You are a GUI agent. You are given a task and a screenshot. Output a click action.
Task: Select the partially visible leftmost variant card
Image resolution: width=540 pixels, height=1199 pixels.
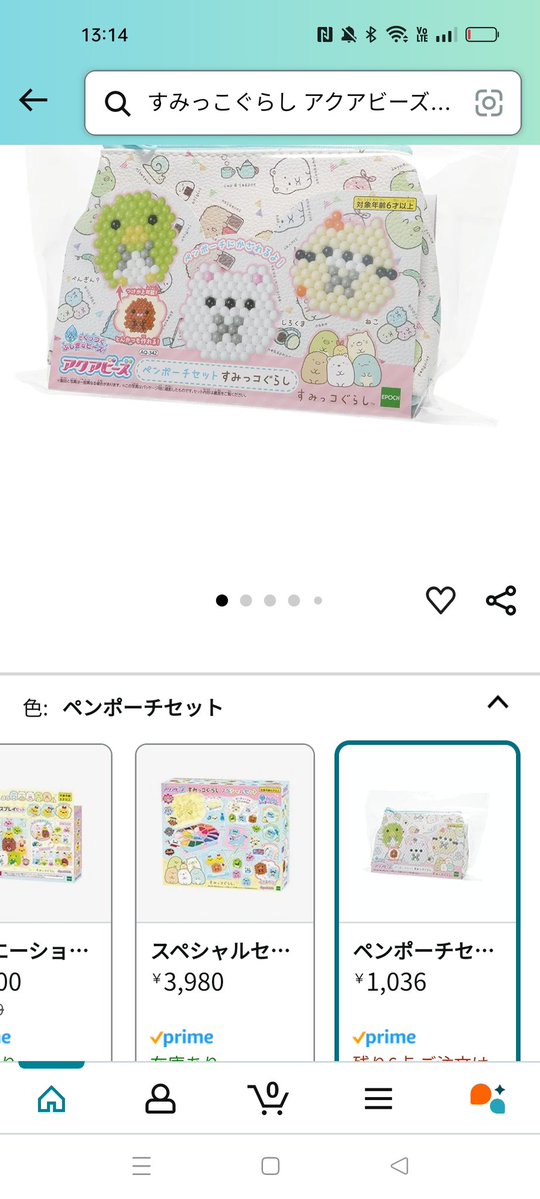pos(56,902)
